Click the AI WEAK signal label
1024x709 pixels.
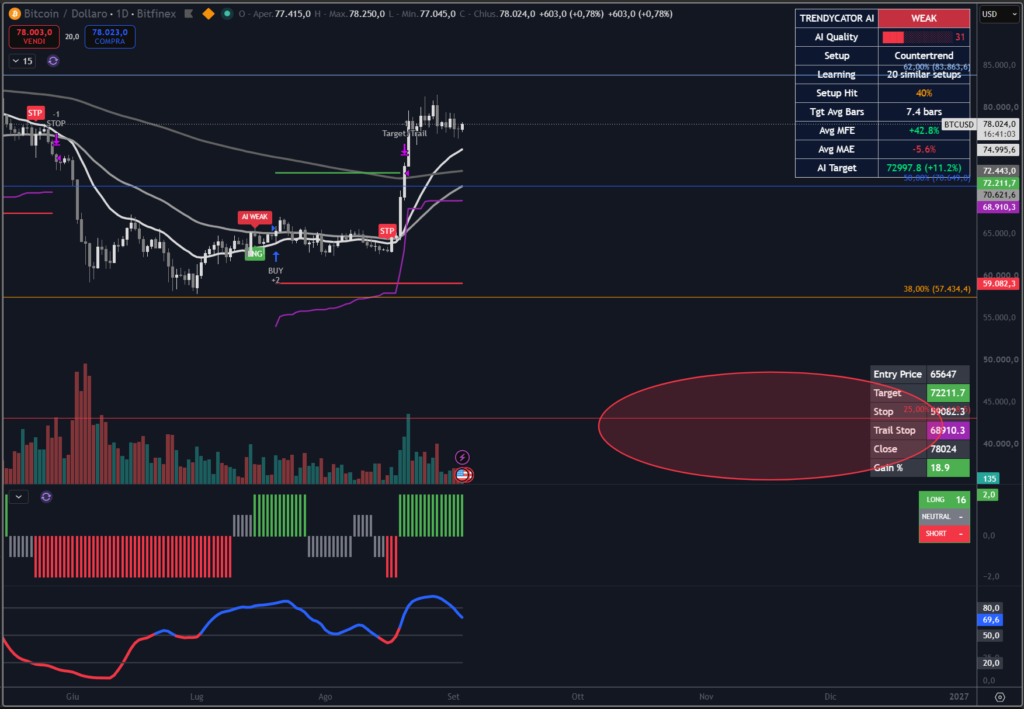pos(255,217)
